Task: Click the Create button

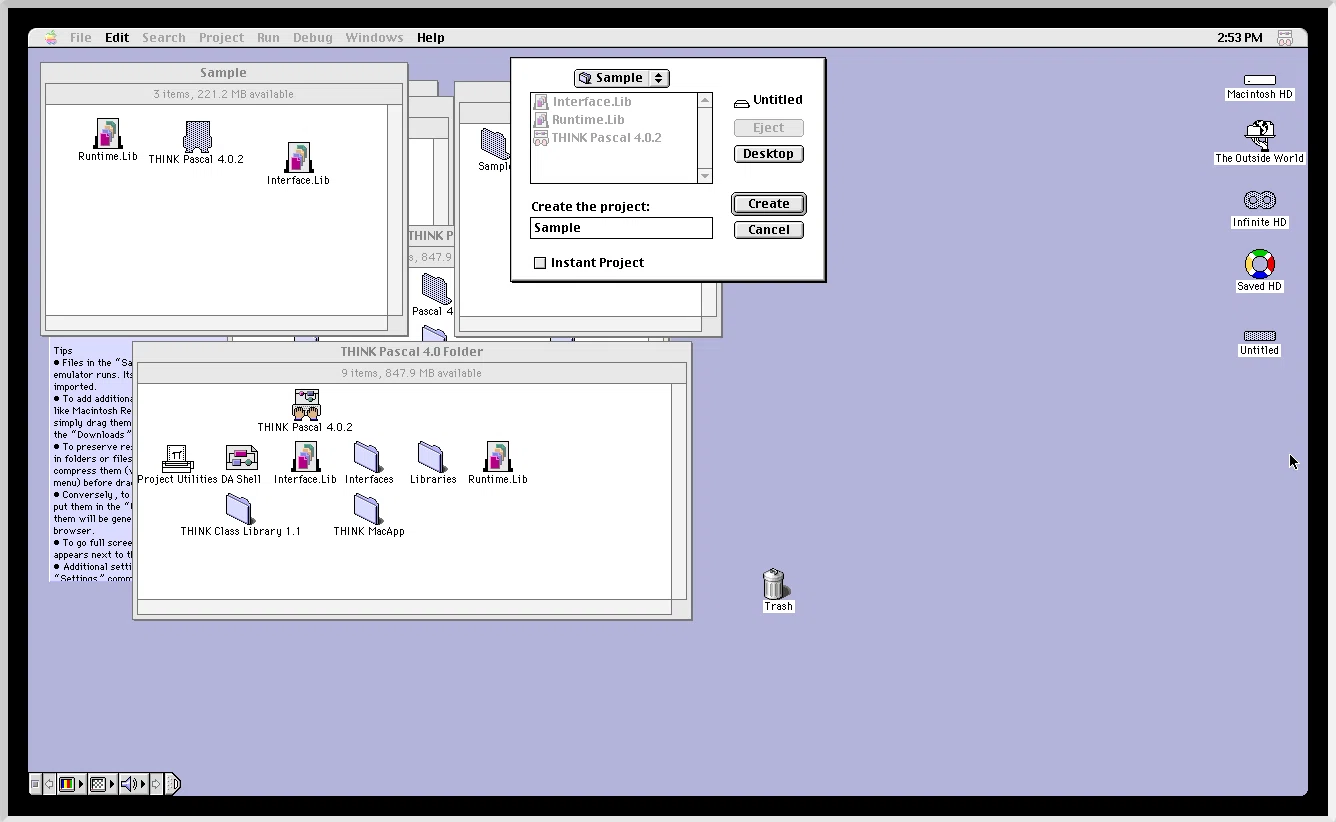Action: (x=769, y=204)
